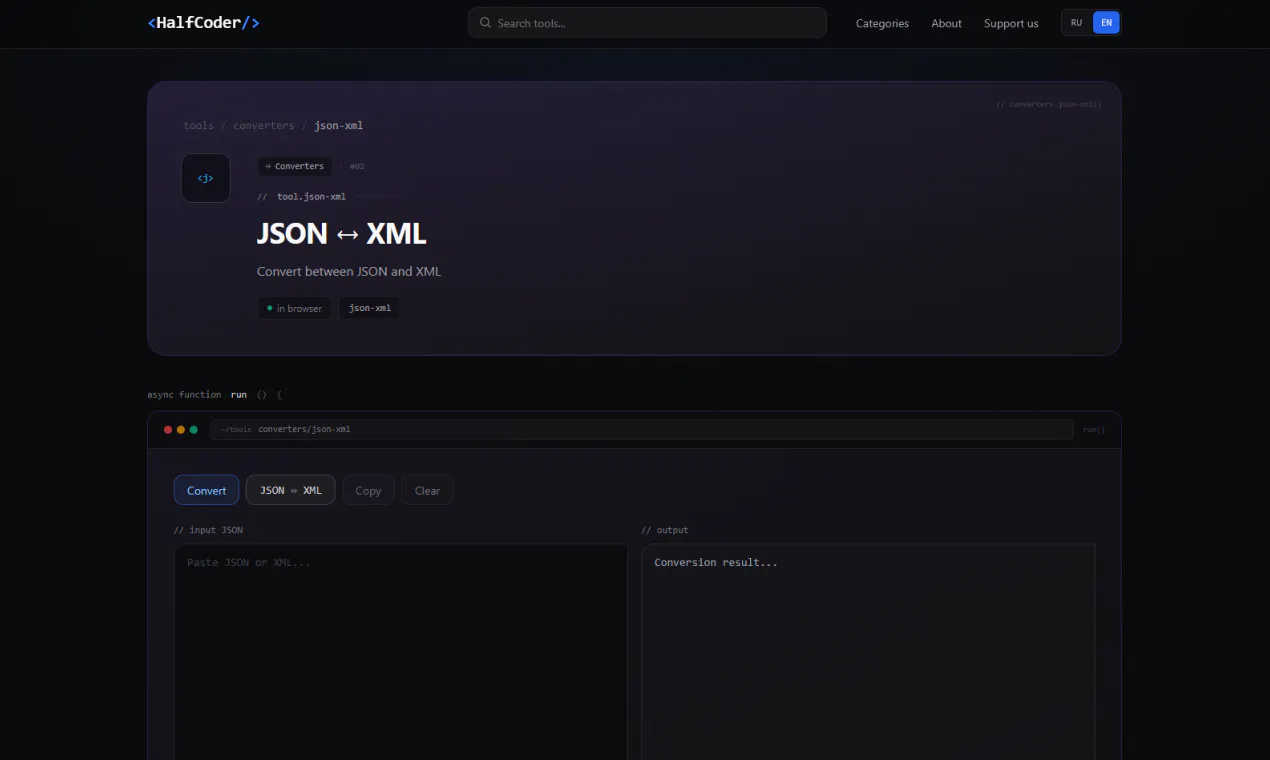
Task: Switch language to EN
Action: [1106, 23]
